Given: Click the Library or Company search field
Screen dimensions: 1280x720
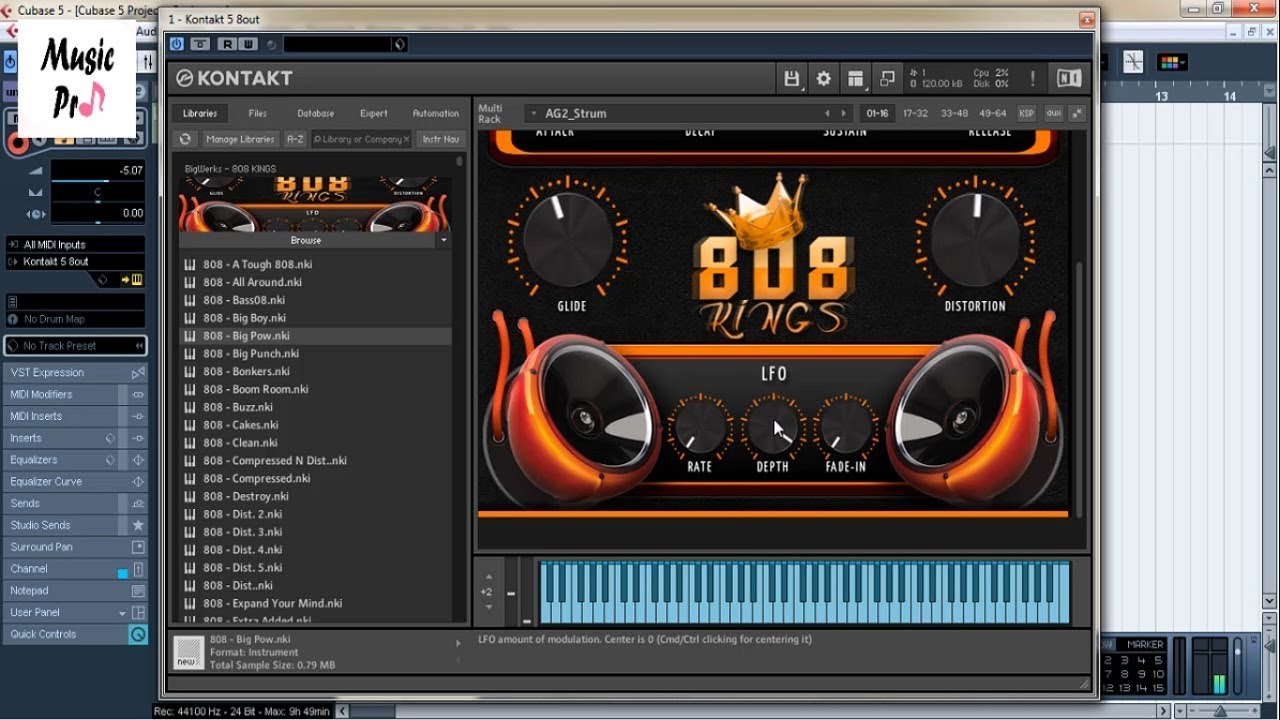Looking at the screenshot, I should point(361,140).
